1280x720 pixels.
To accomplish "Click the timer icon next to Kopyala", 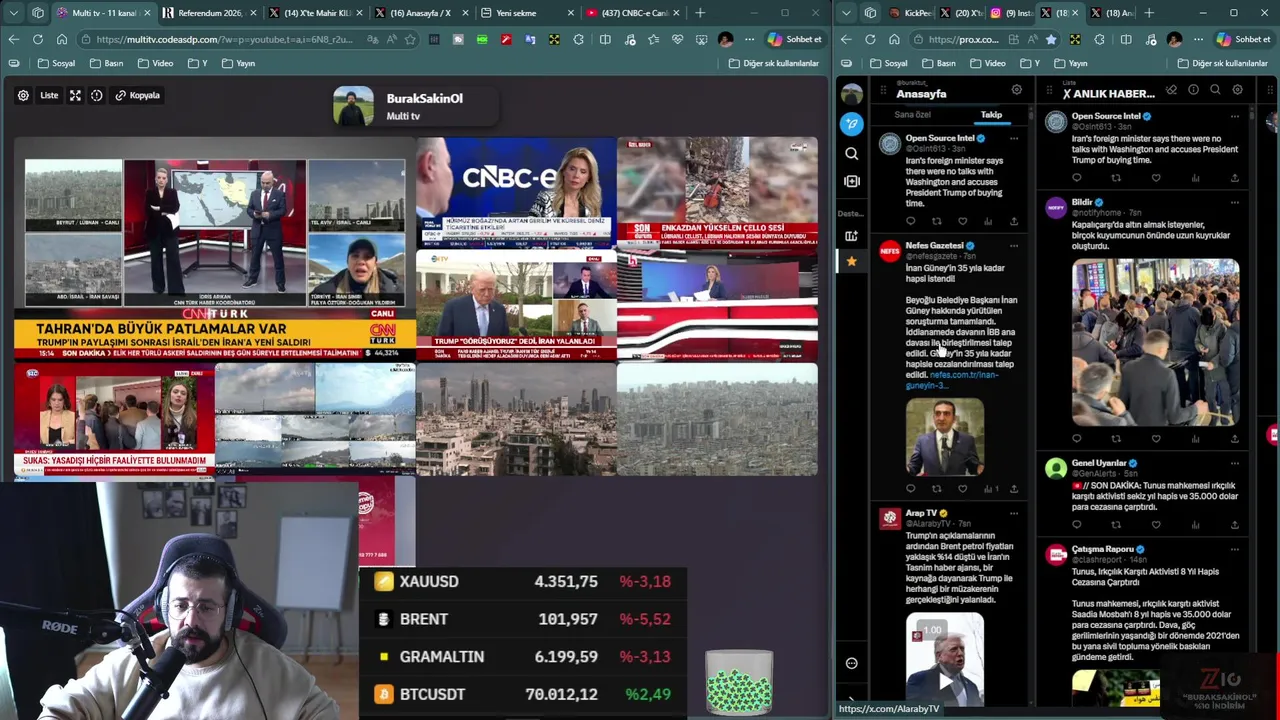I will tap(97, 95).
